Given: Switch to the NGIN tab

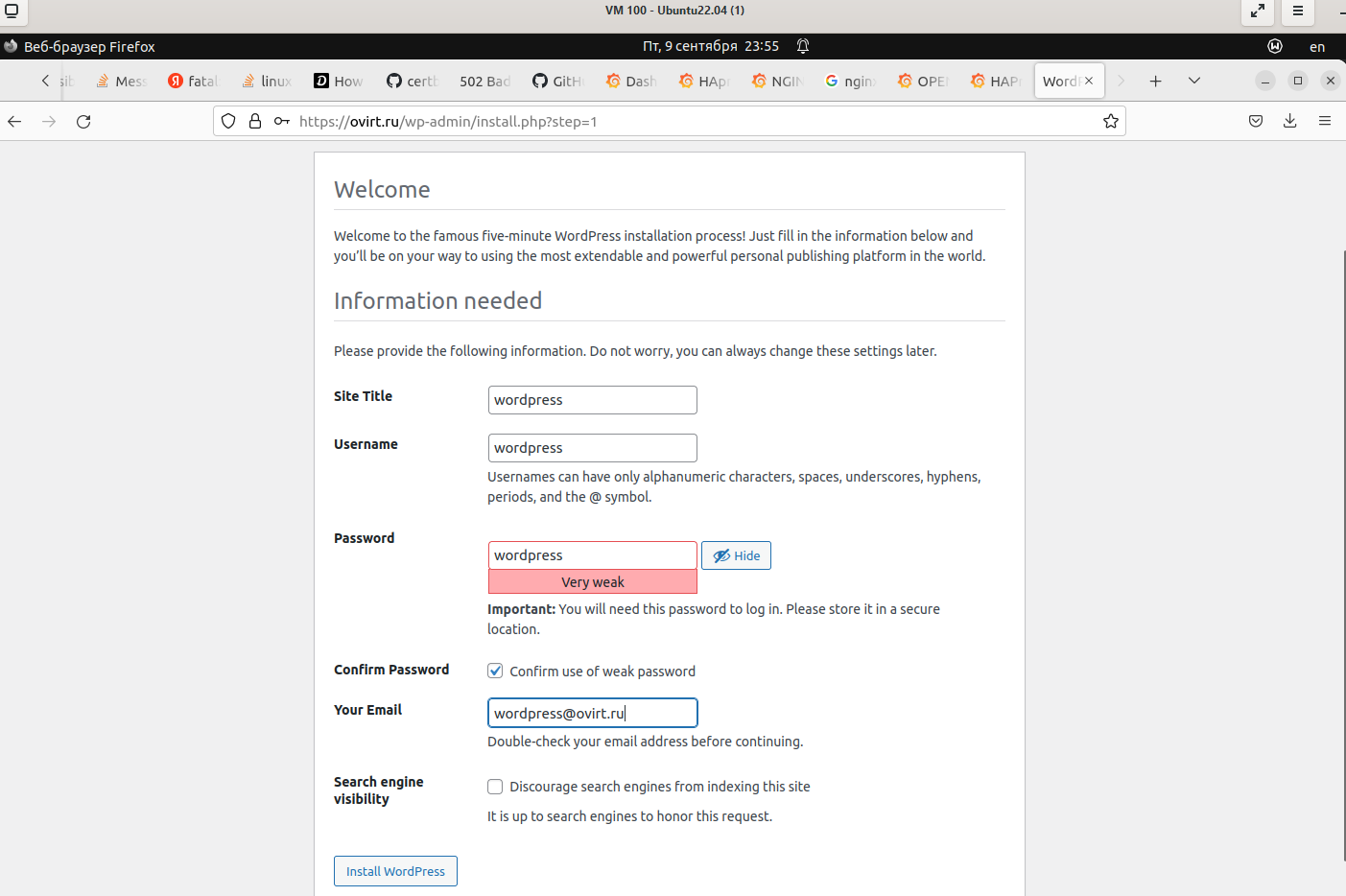Looking at the screenshot, I should [776, 82].
